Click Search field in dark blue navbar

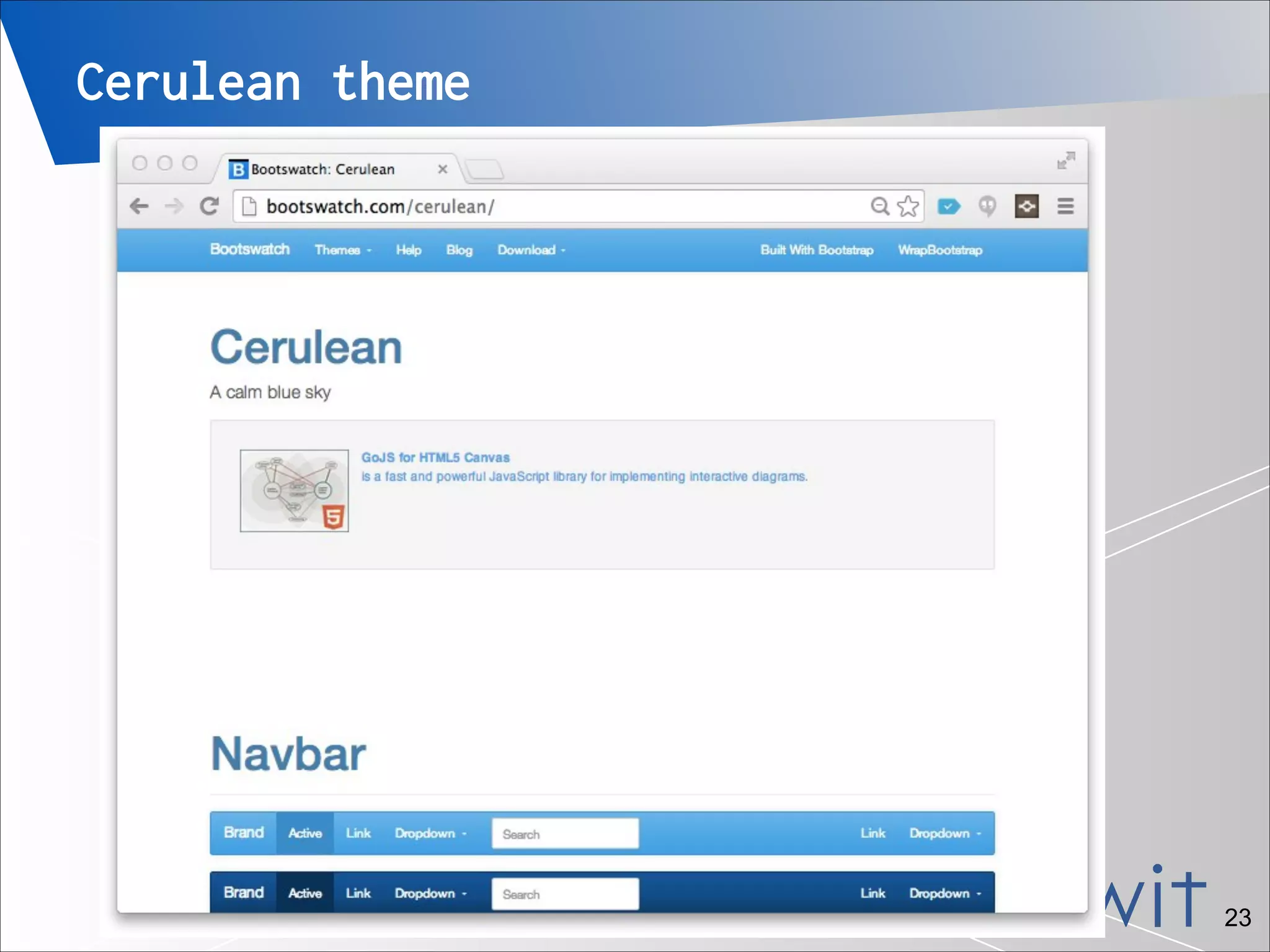point(566,894)
